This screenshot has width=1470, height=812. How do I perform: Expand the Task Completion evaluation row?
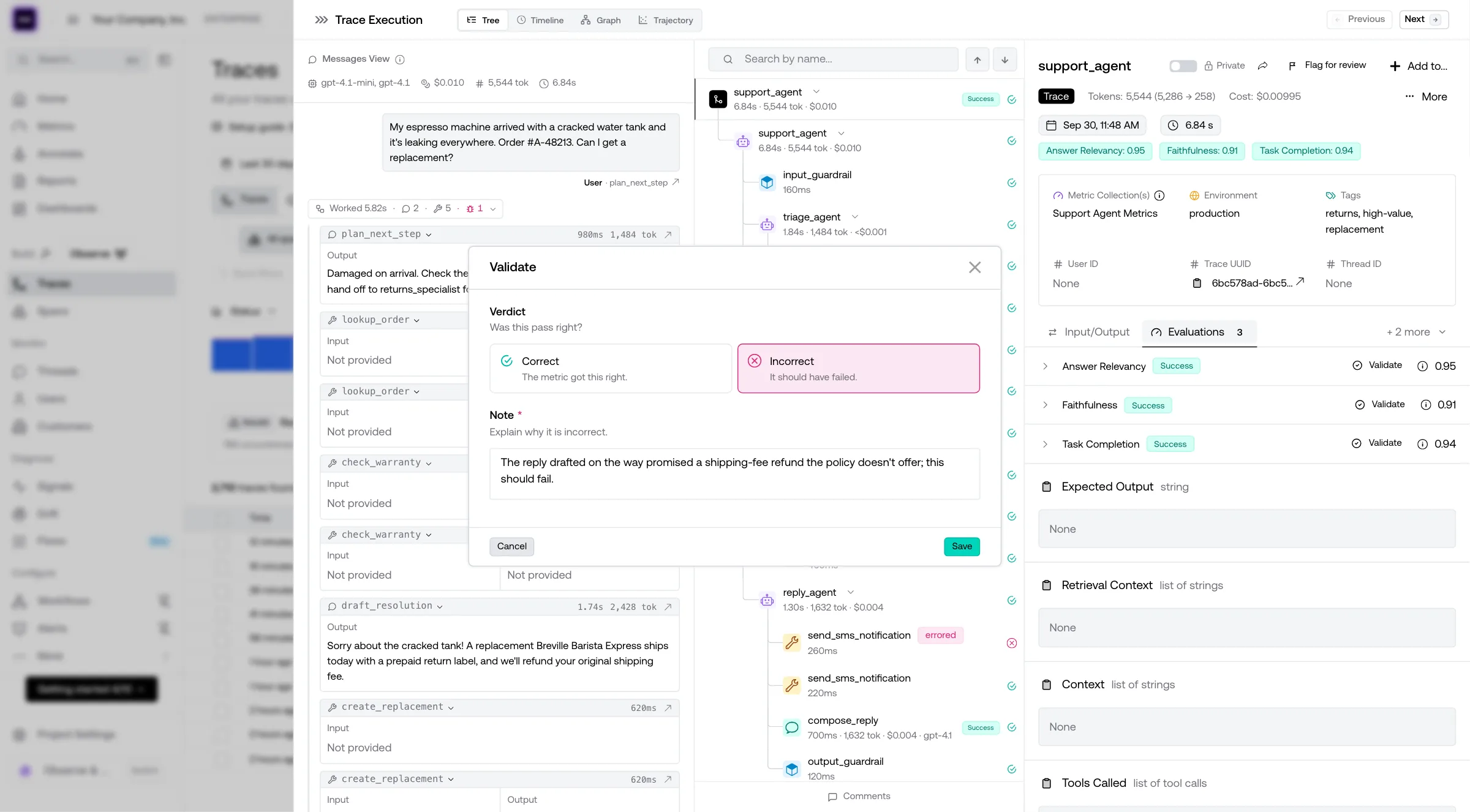point(1045,444)
